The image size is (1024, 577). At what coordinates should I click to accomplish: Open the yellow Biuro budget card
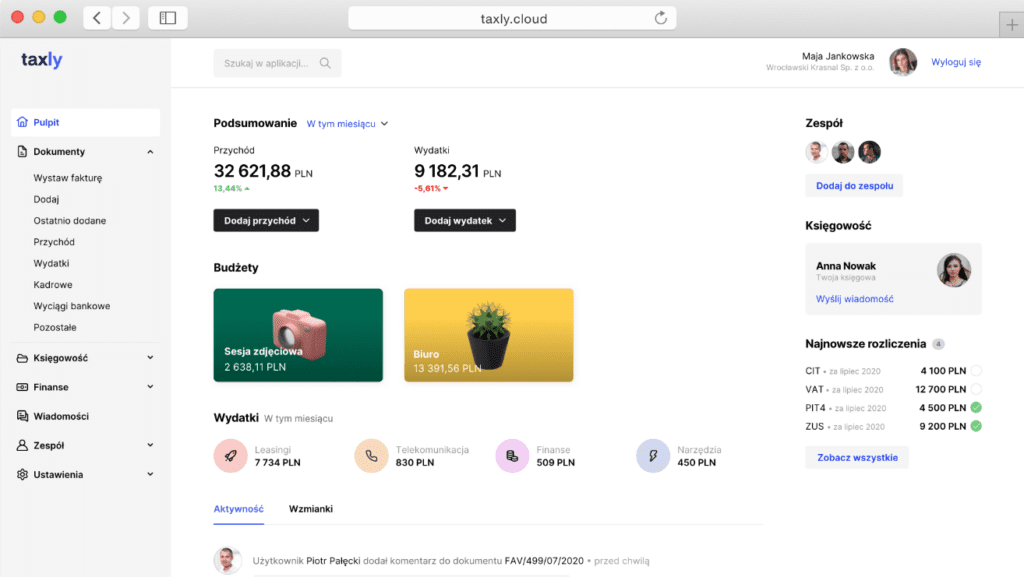click(489, 334)
